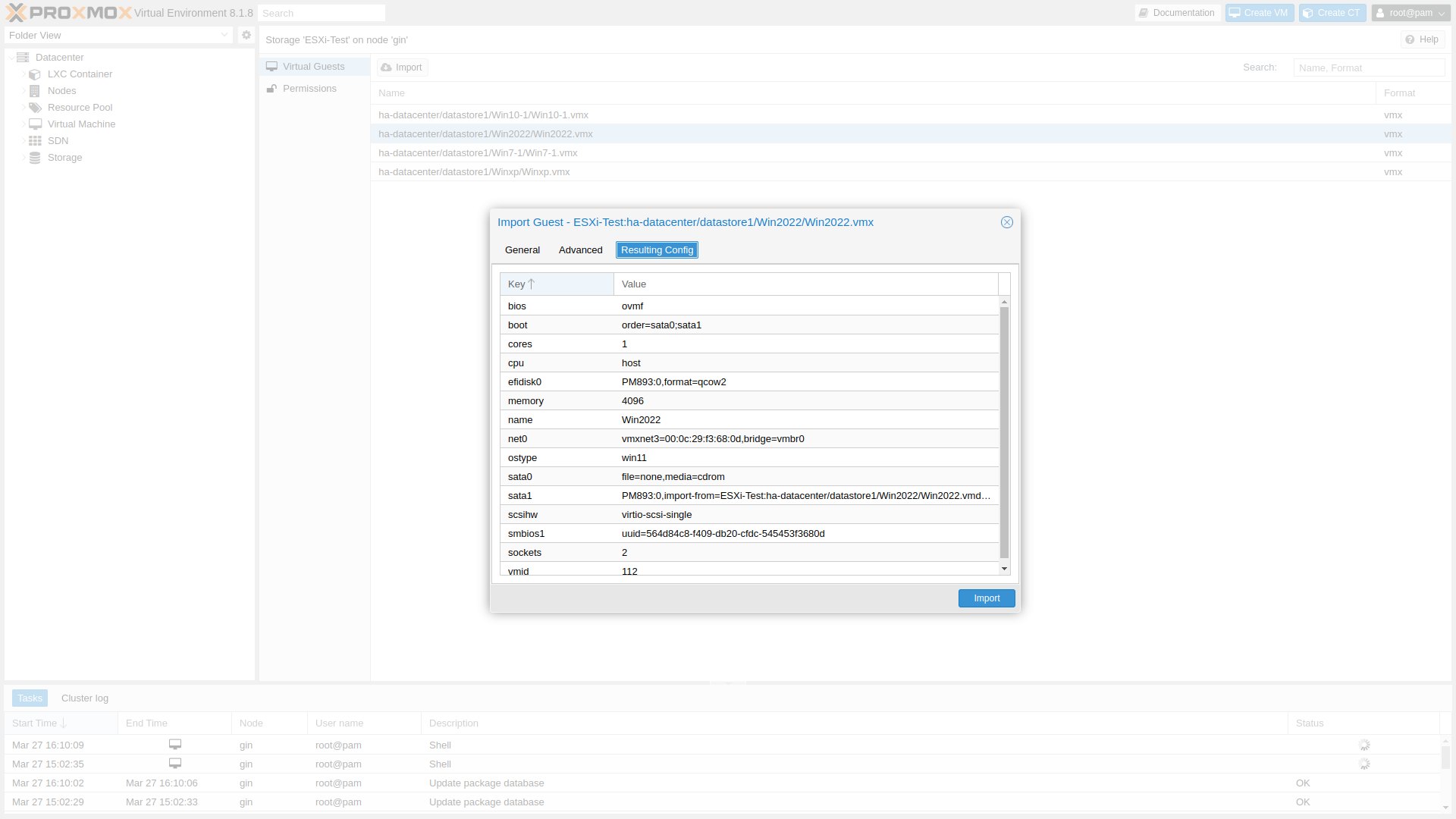The image size is (1456, 819).
Task: Click the config list scrollbar down arrow
Action: click(1004, 569)
